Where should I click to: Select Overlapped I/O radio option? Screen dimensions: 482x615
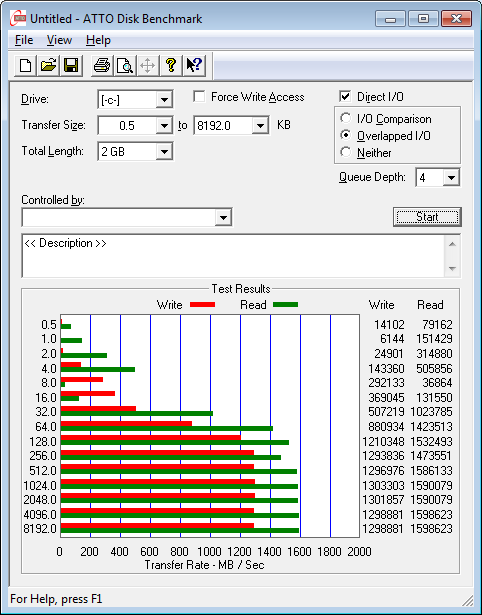(x=346, y=135)
